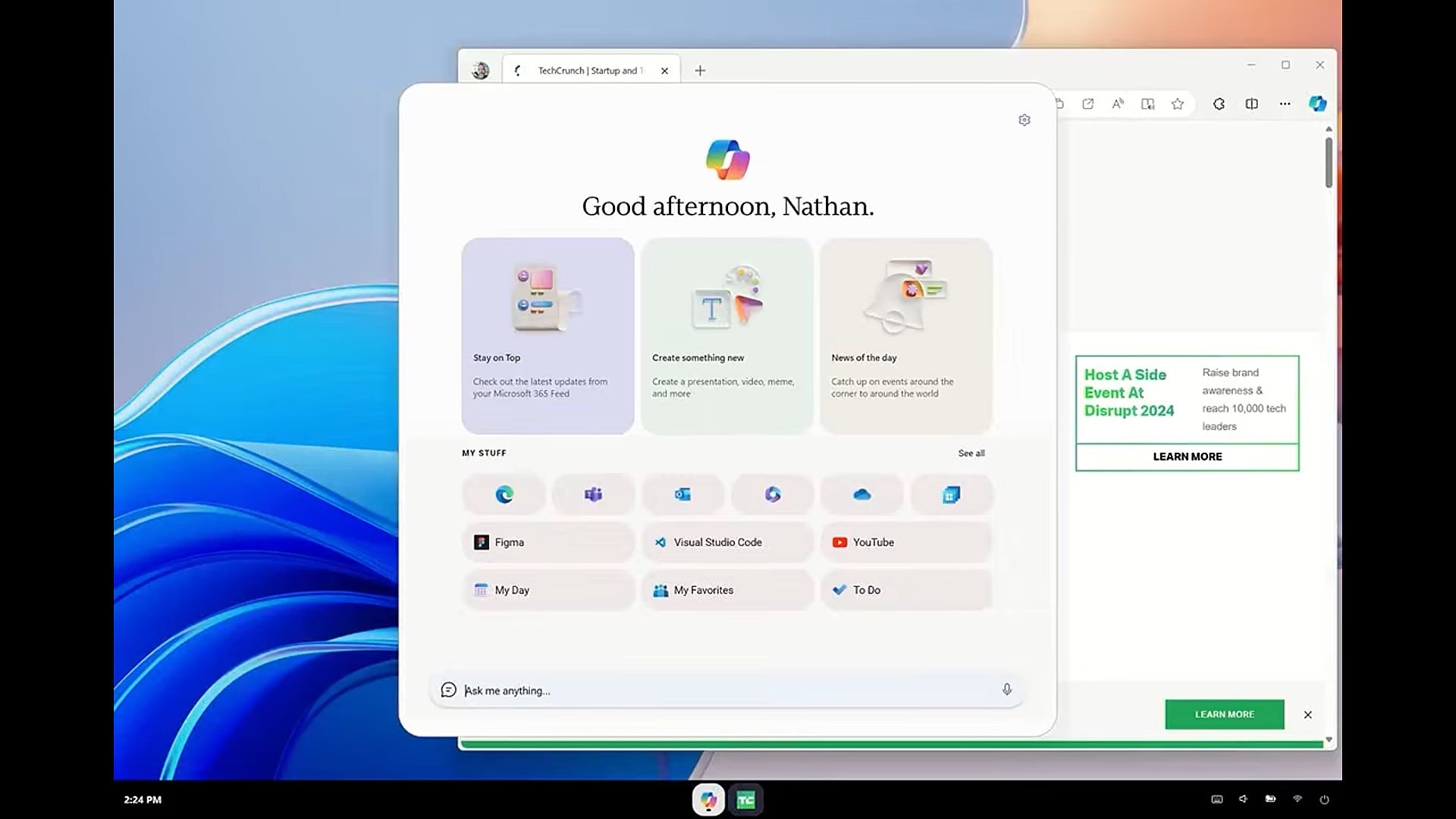Click green LEARN MORE banner button
Image resolution: width=1456 pixels, height=819 pixels.
click(1224, 714)
